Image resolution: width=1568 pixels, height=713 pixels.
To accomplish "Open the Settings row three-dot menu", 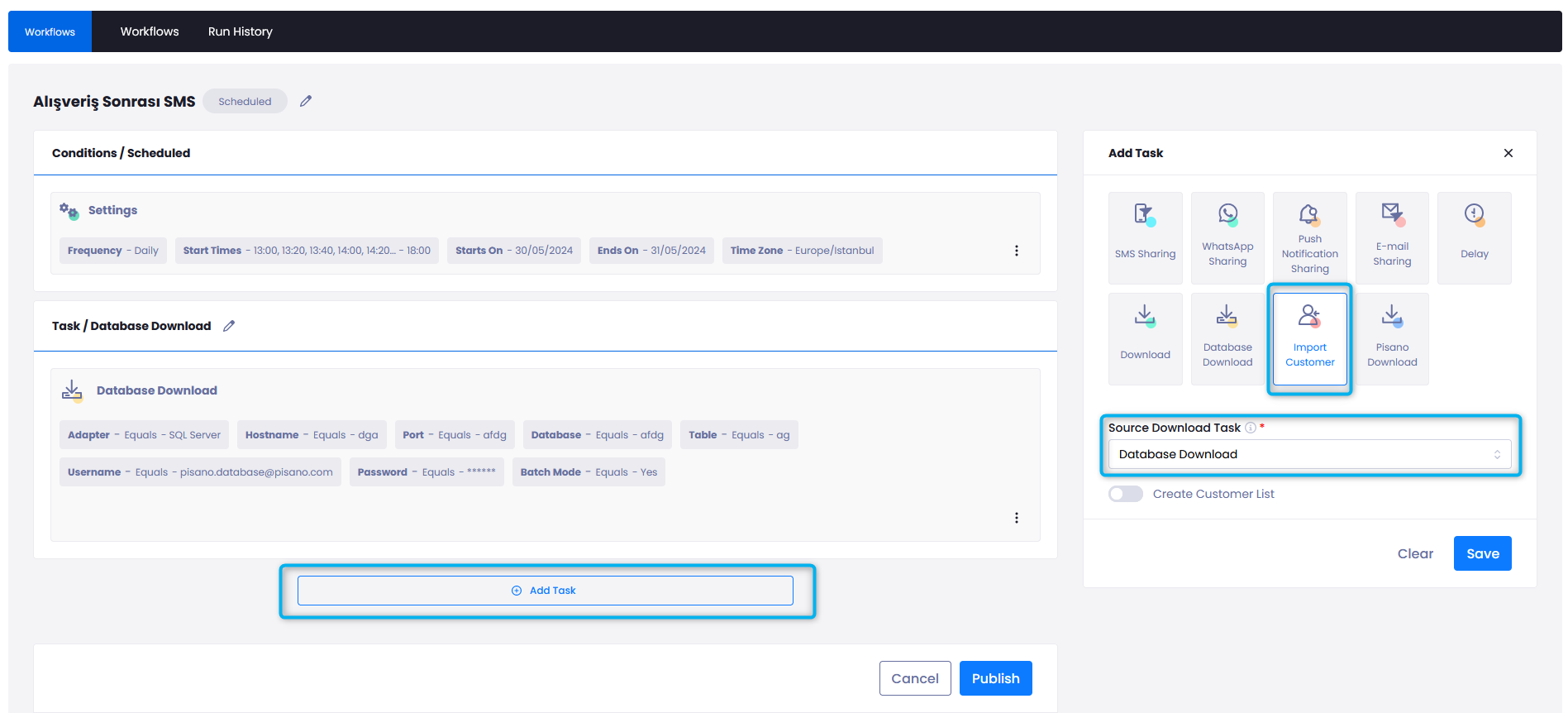I will click(x=1016, y=251).
